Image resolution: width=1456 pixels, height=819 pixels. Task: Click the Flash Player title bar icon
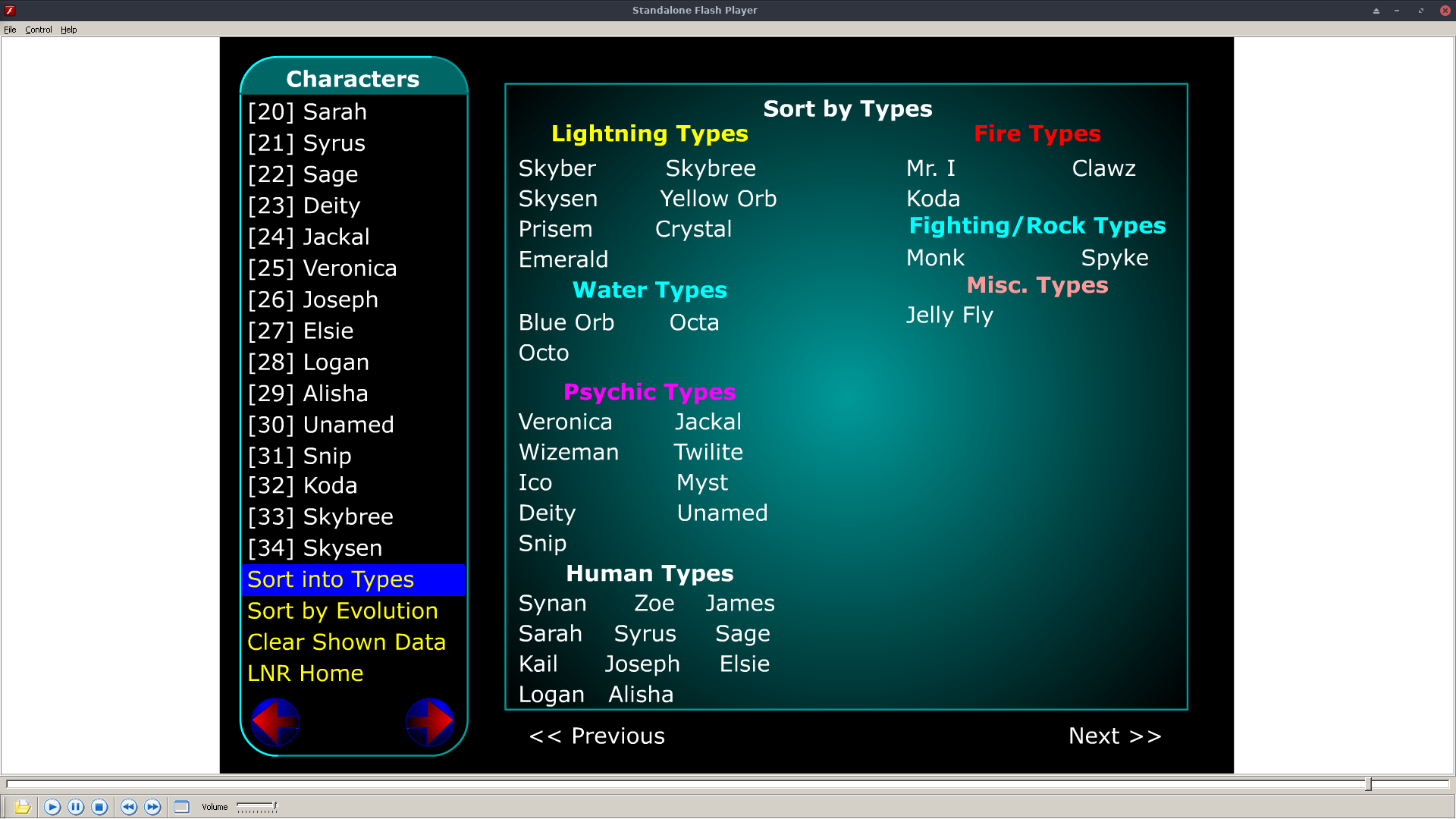(10, 10)
